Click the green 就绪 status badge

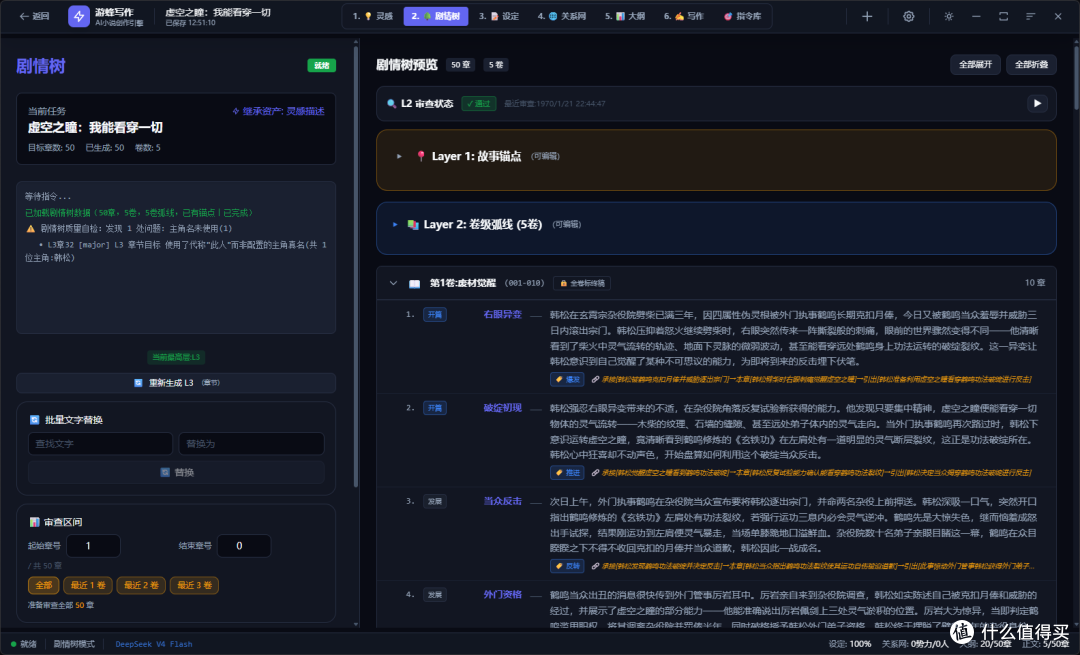(322, 65)
